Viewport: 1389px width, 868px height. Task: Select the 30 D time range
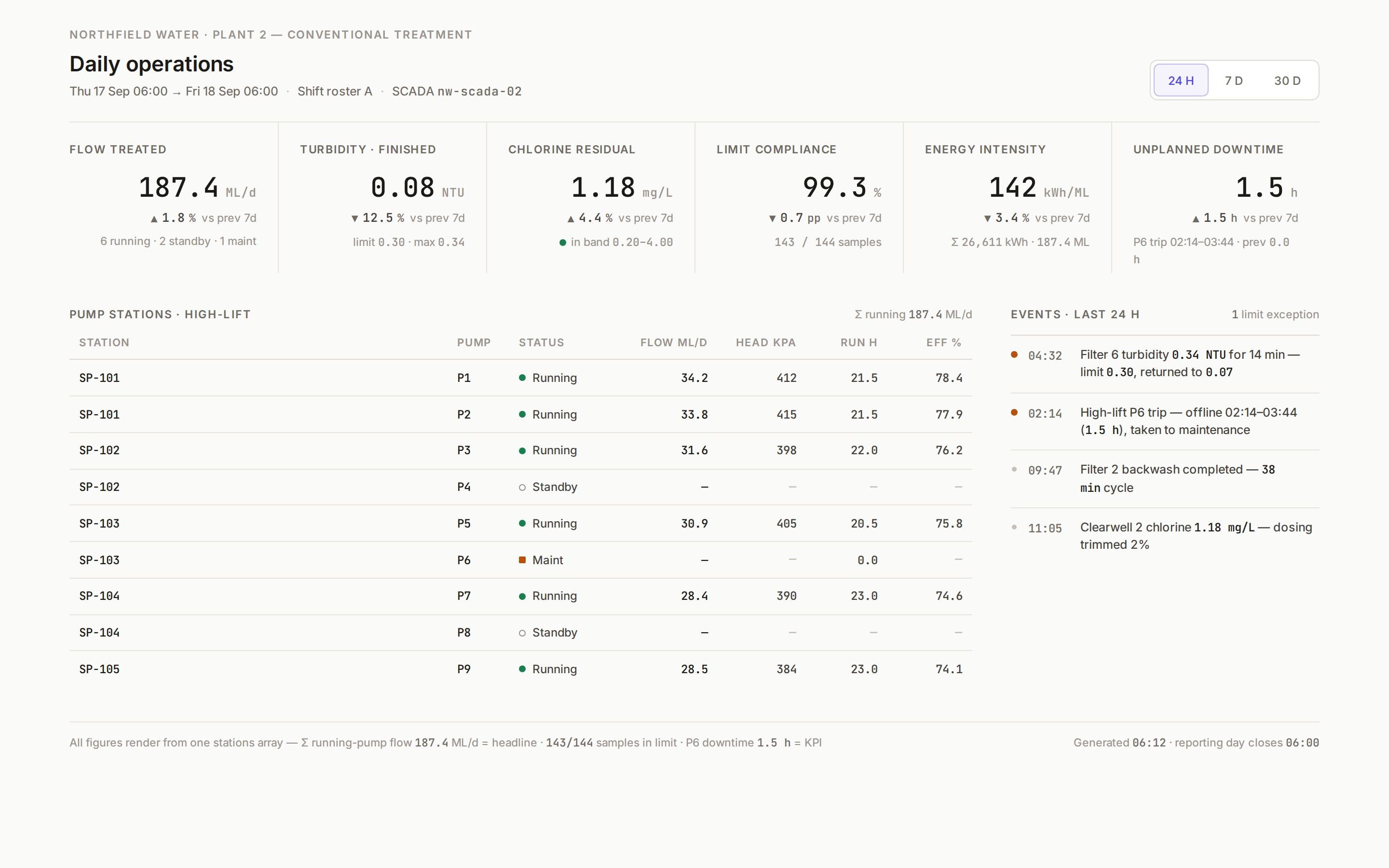1287,81
